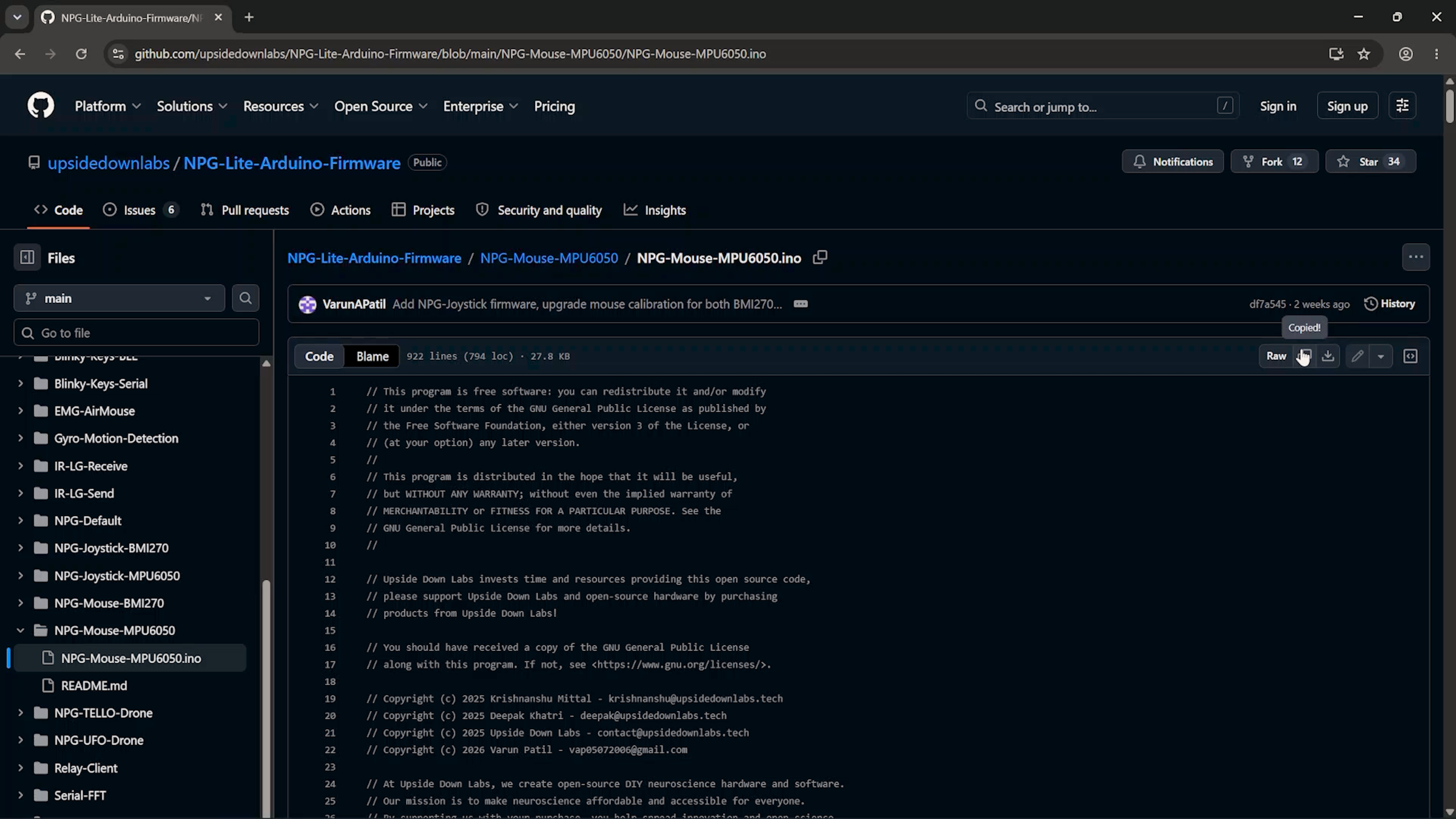This screenshot has width=1456, height=819.
Task: Open commit df7a545
Action: pos(1267,304)
